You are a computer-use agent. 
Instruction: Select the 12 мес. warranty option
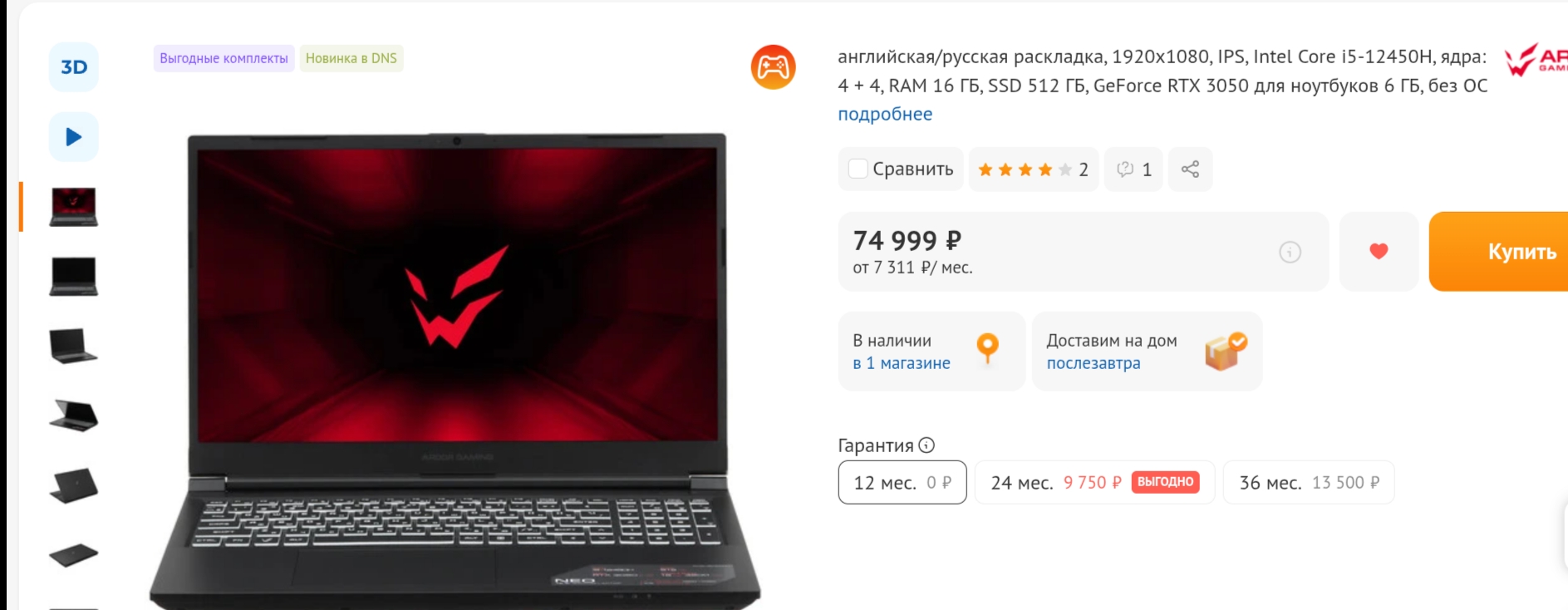tap(902, 482)
